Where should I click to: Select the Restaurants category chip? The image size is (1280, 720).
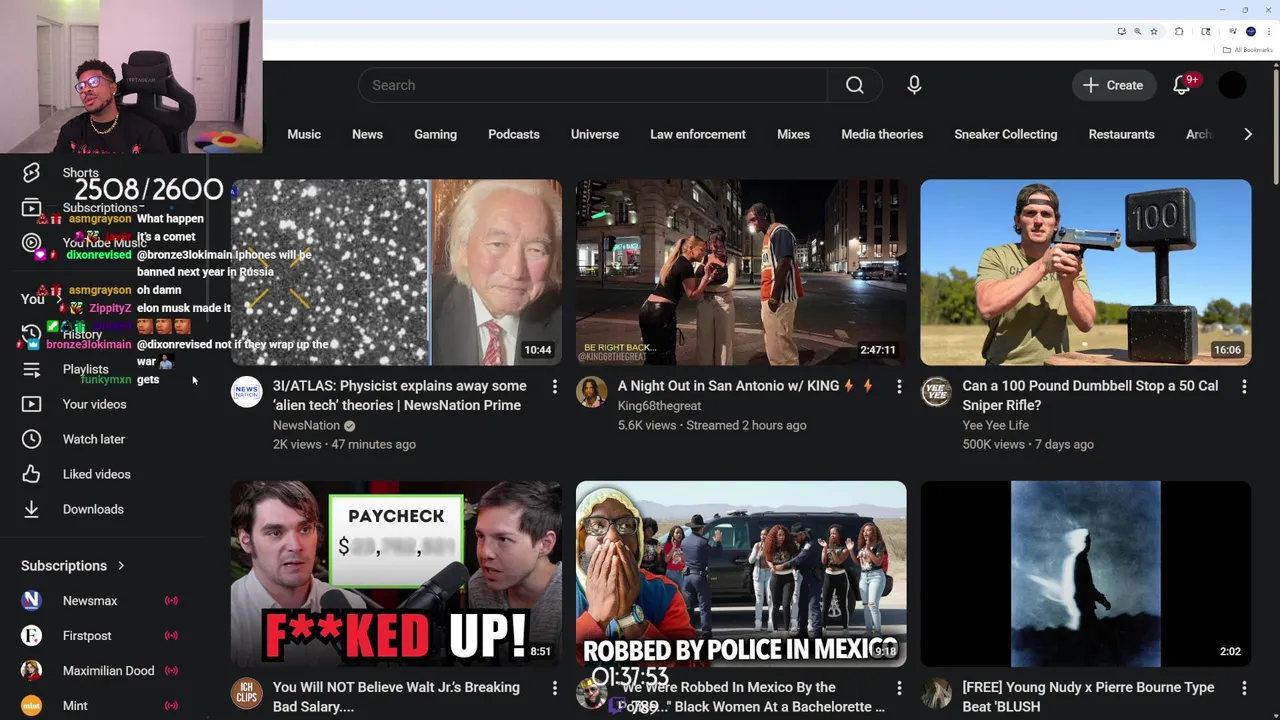click(1121, 134)
